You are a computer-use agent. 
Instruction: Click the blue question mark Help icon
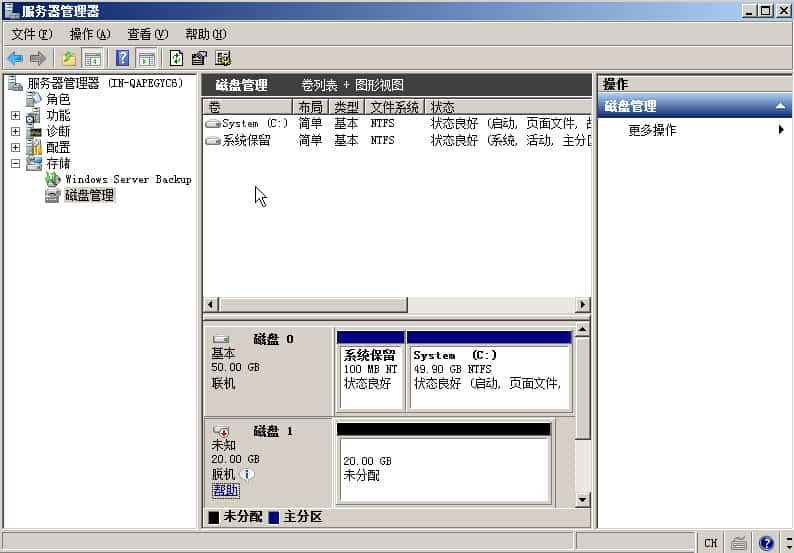tap(122, 58)
